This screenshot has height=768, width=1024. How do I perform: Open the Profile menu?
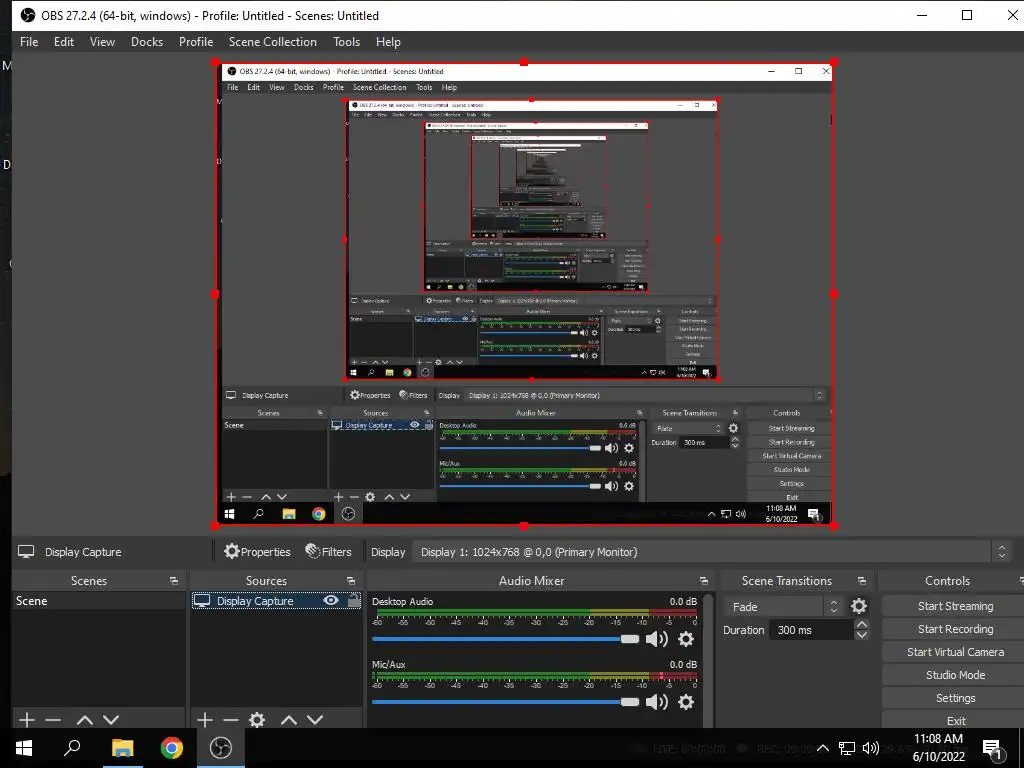[x=196, y=42]
